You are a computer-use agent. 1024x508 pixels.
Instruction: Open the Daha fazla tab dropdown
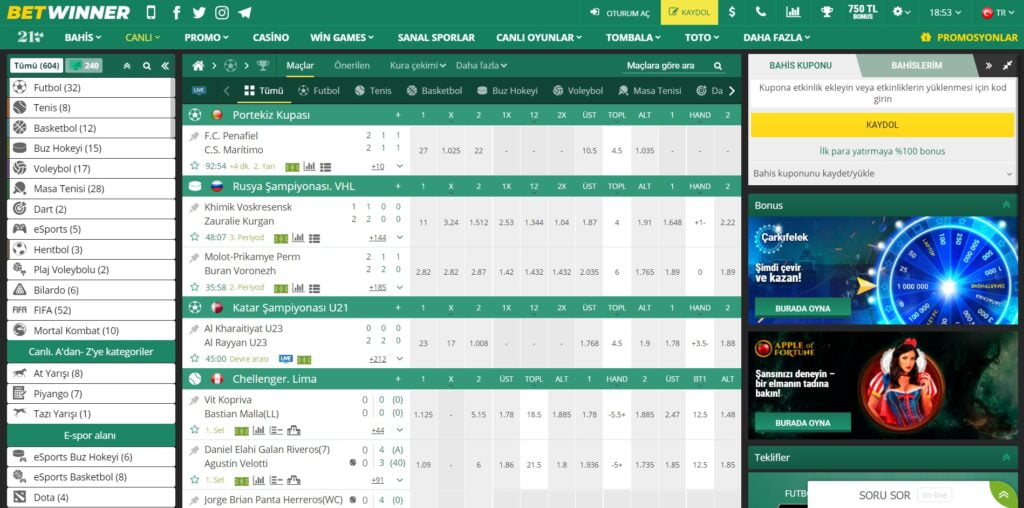coord(481,65)
